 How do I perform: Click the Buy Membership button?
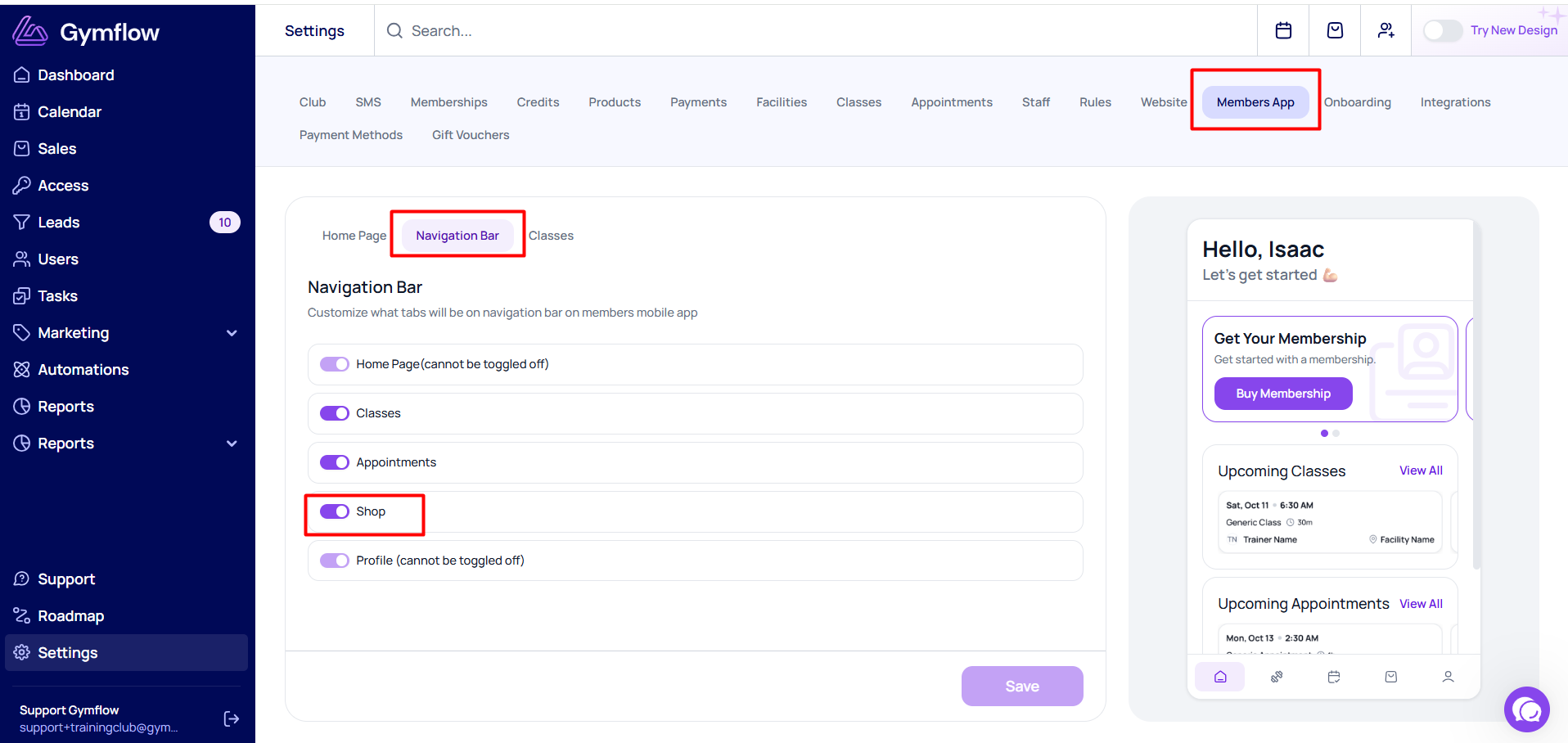point(1283,394)
